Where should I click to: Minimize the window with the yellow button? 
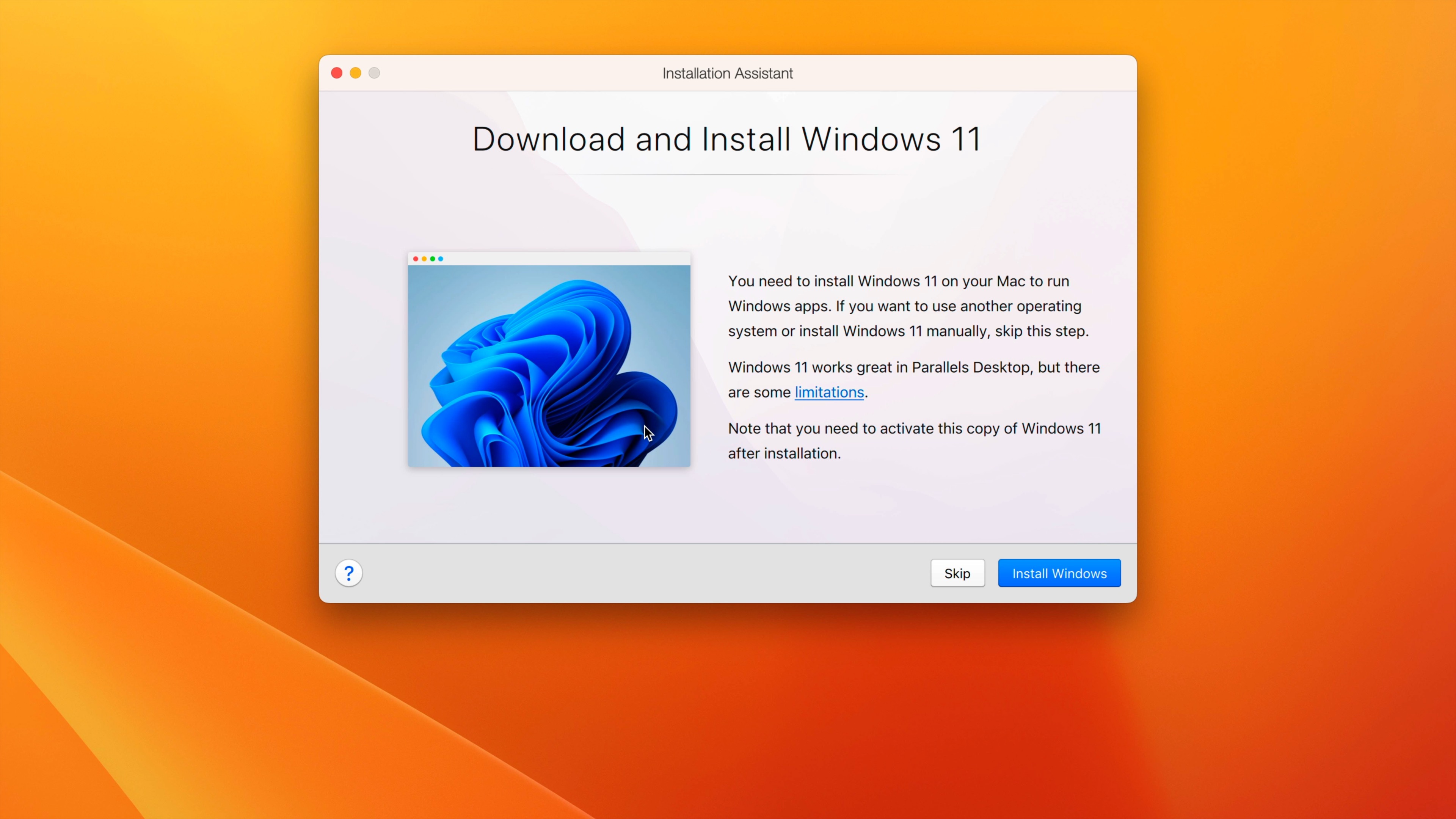pyautogui.click(x=356, y=73)
